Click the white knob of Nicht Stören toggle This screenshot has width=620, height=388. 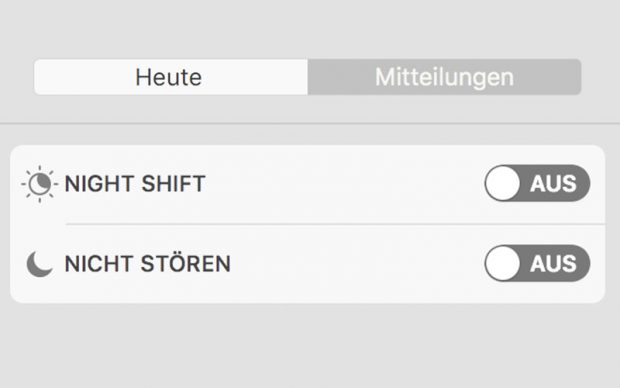[x=503, y=263]
